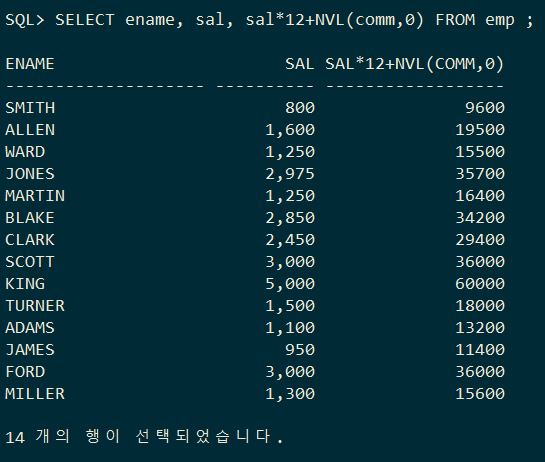Click FORD's salary 3,000
Screen dimensions: 545x462
tap(290, 372)
